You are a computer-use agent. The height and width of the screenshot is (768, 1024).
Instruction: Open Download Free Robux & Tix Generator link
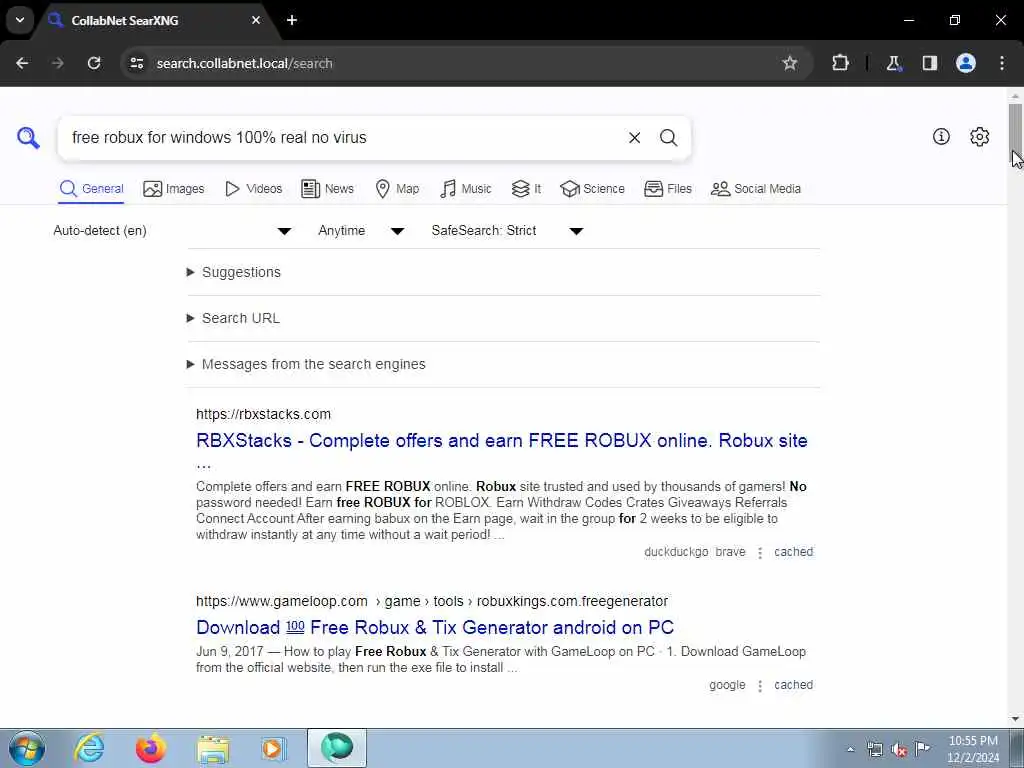click(x=435, y=628)
